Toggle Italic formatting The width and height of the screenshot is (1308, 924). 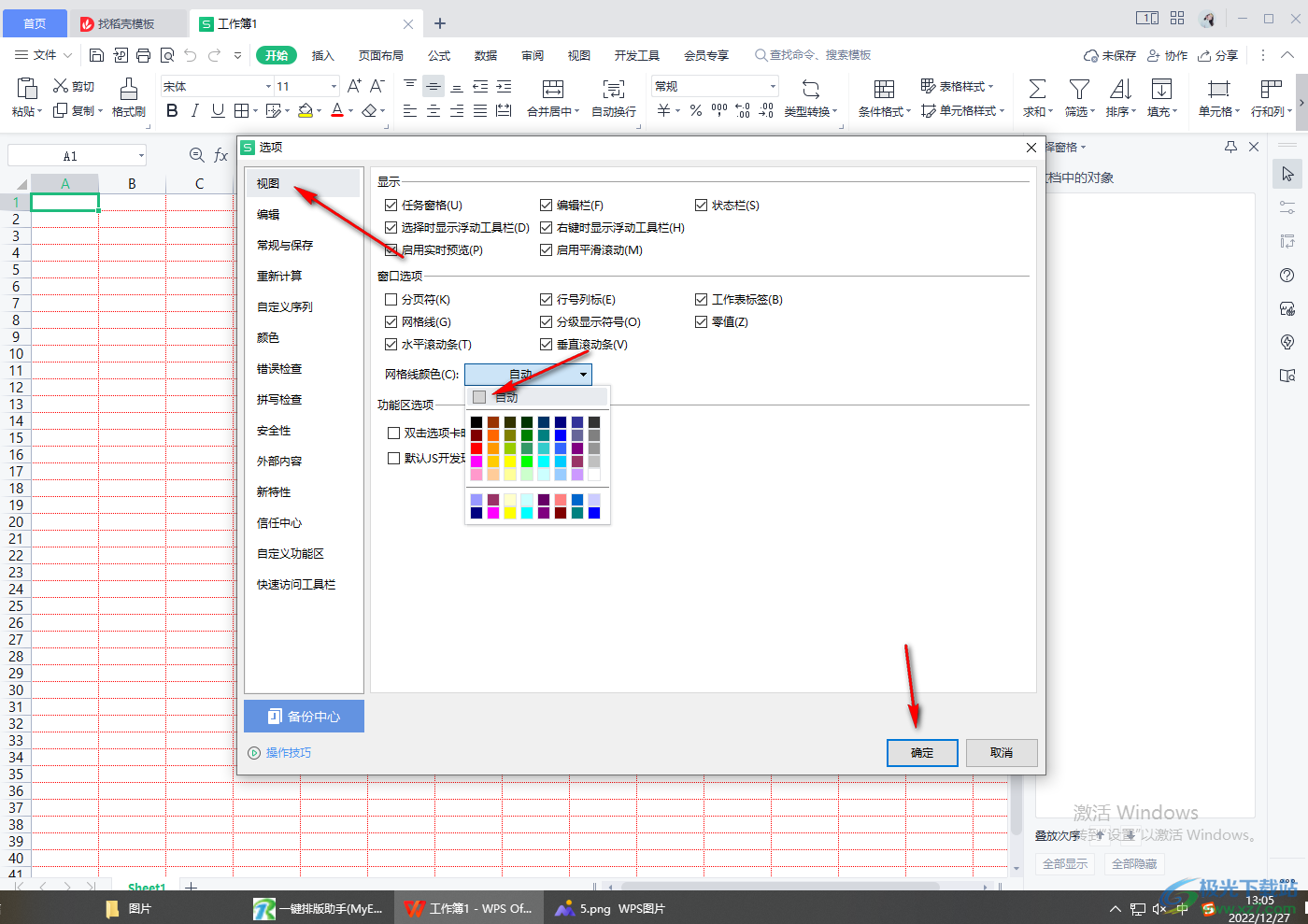click(194, 110)
